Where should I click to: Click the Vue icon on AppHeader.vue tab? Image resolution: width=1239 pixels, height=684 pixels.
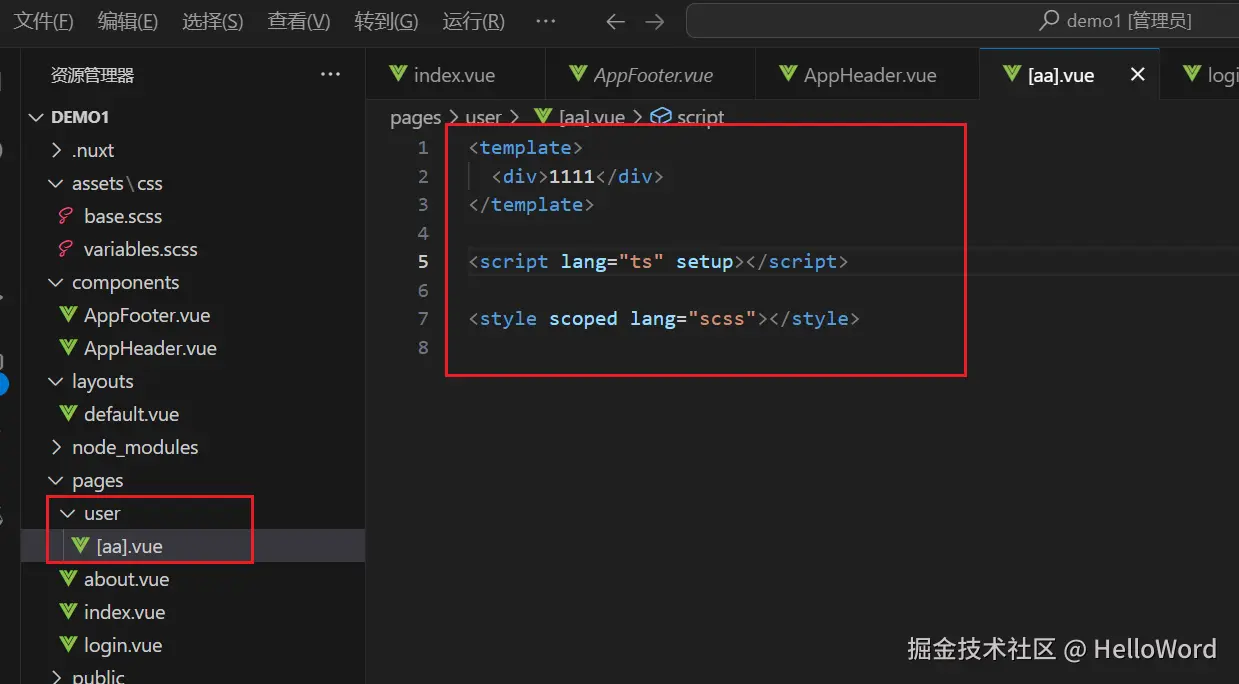pos(788,74)
